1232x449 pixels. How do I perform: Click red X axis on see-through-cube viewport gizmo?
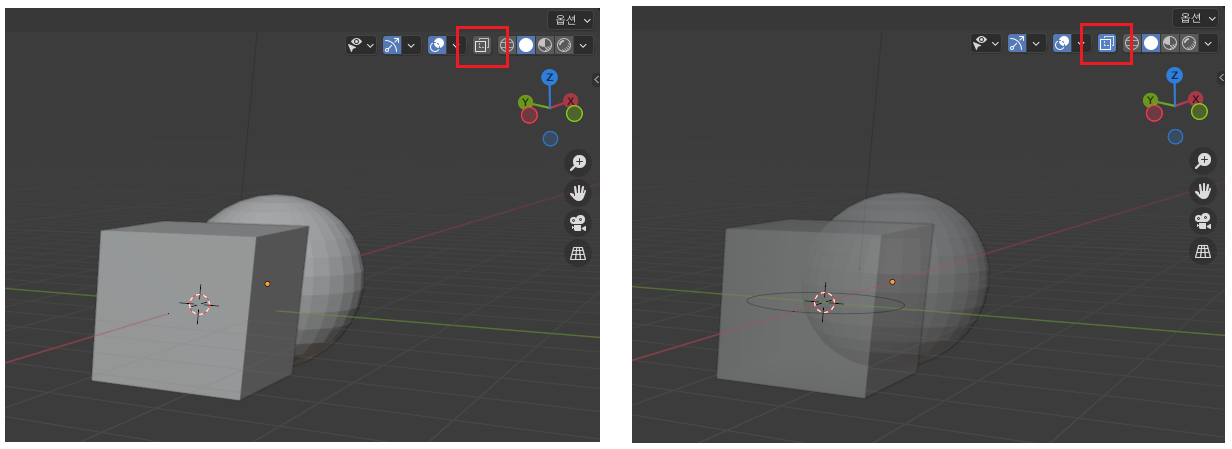pyautogui.click(x=1195, y=99)
